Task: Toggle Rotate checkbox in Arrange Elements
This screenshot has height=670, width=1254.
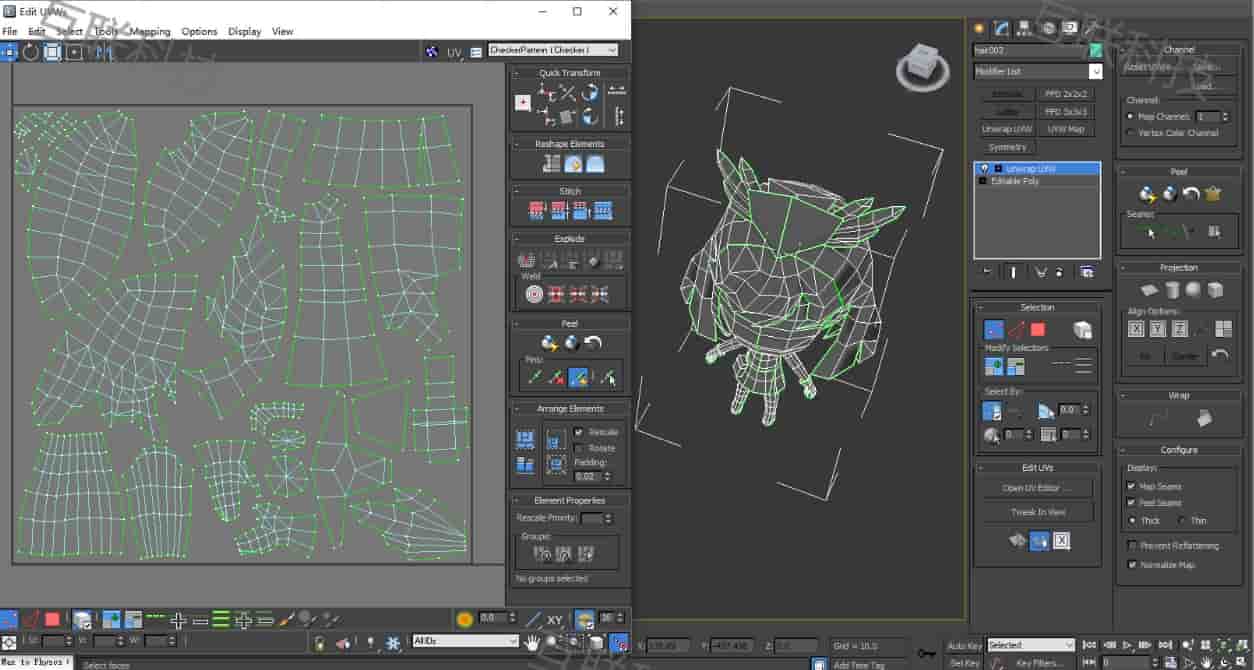Action: click(578, 448)
